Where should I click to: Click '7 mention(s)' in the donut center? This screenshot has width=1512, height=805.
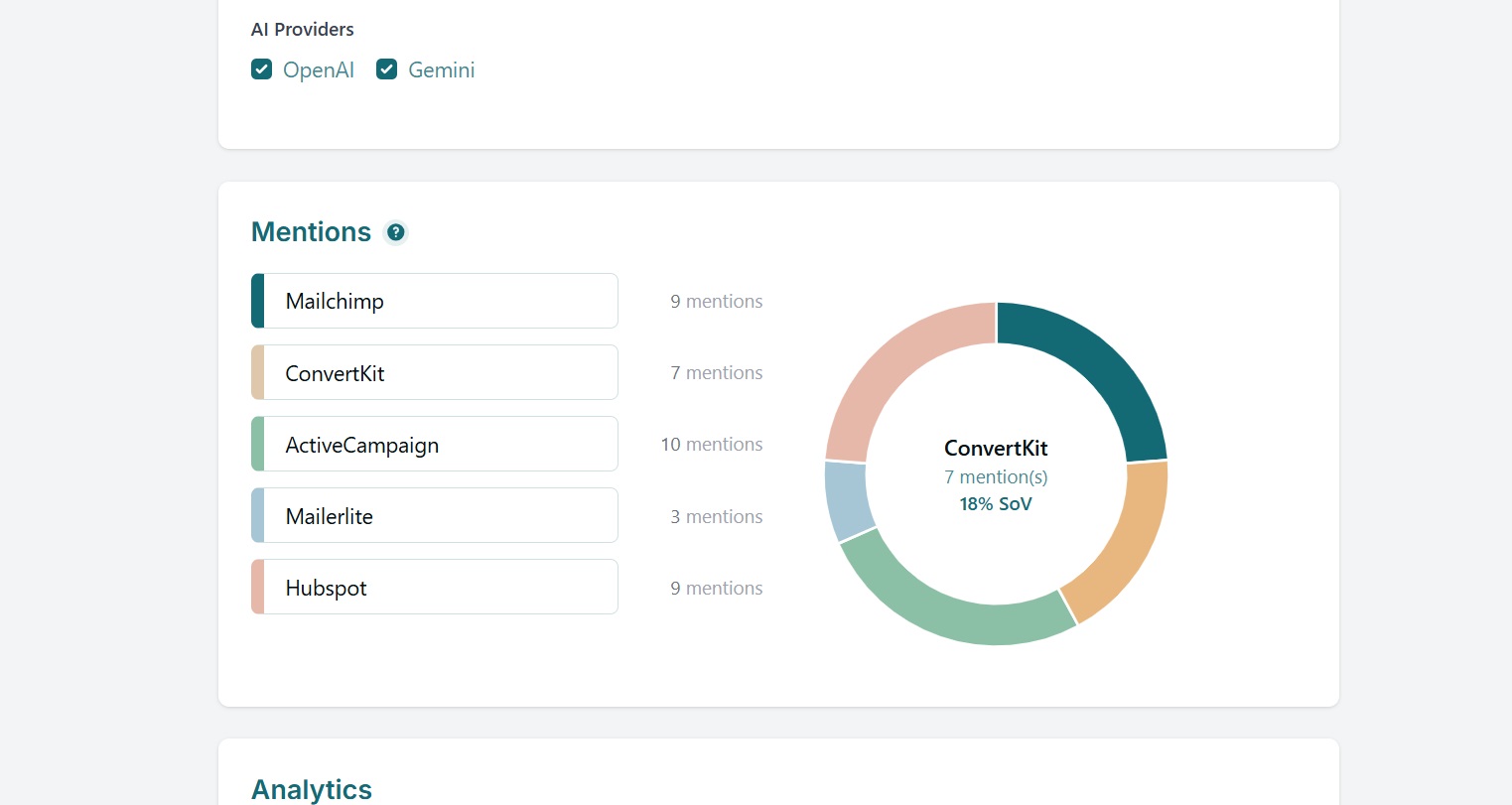pos(996,477)
